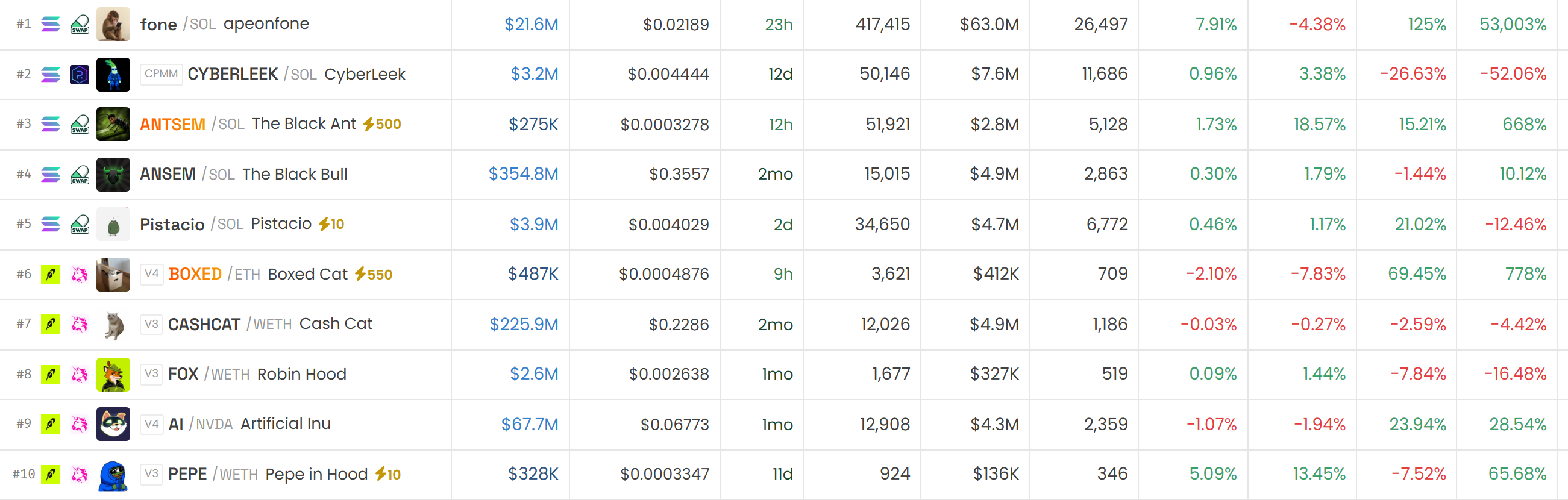1568x500 pixels.
Task: Click the green feather chain icon in the BOXED row
Action: [51, 274]
